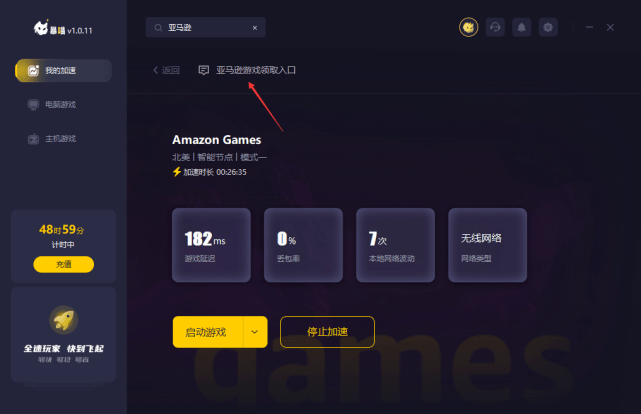Open the settings gear icon
This screenshot has height=414, width=641.
pos(548,27)
